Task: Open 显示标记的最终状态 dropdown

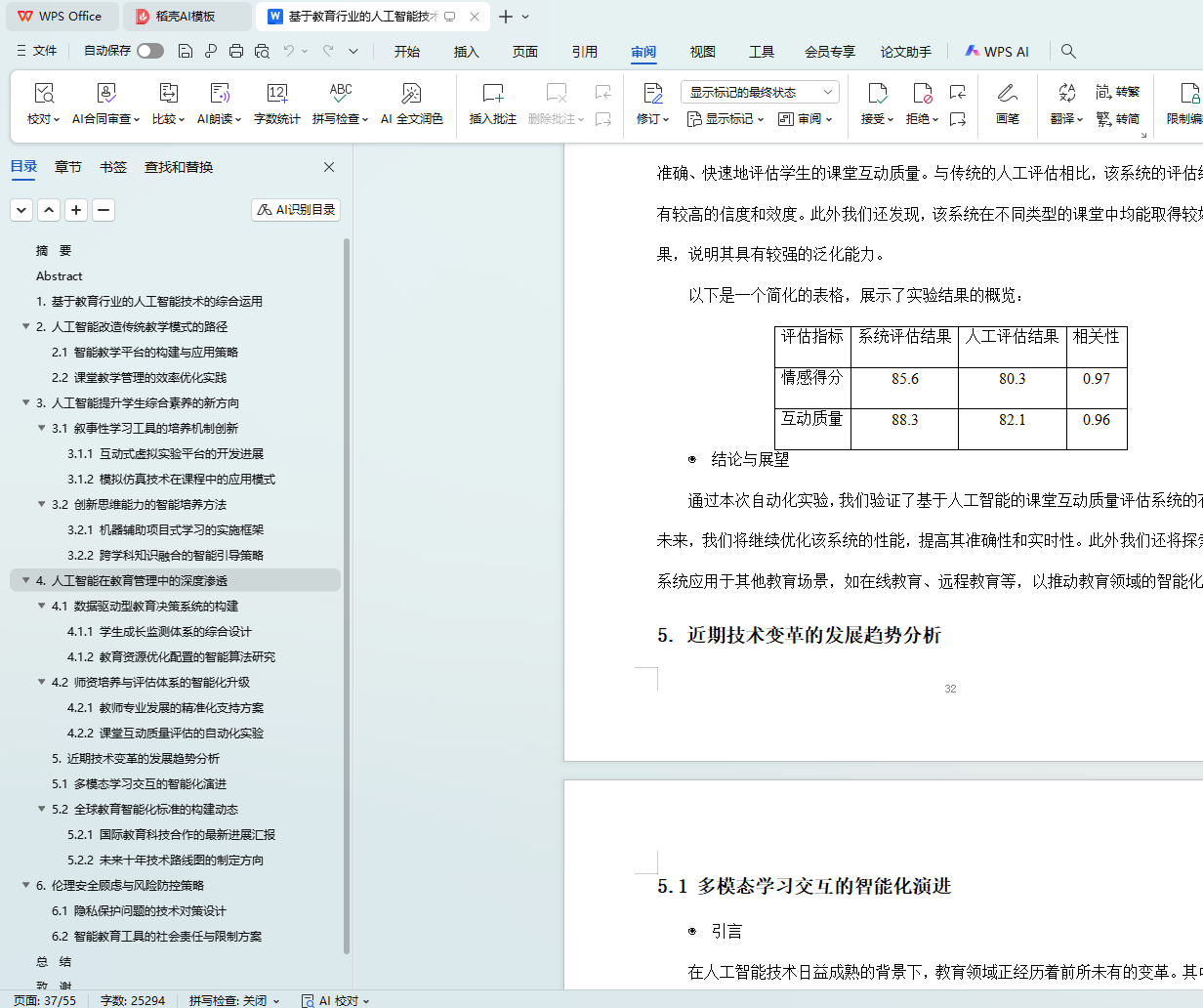Action: [759, 92]
